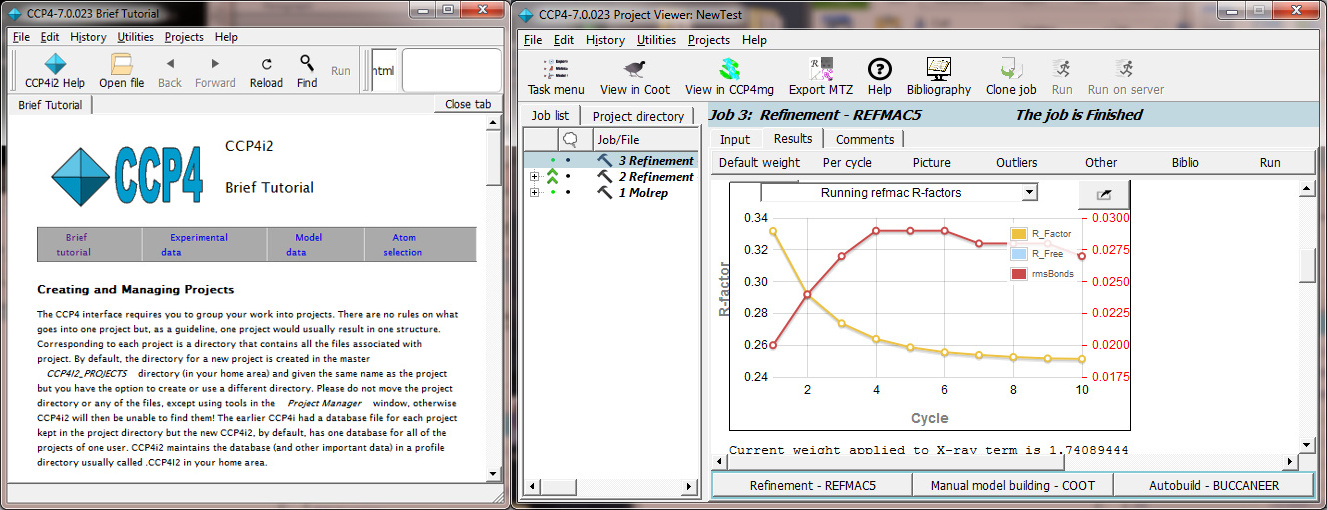Switch to the Input tab
1327x510 pixels.
tap(735, 139)
